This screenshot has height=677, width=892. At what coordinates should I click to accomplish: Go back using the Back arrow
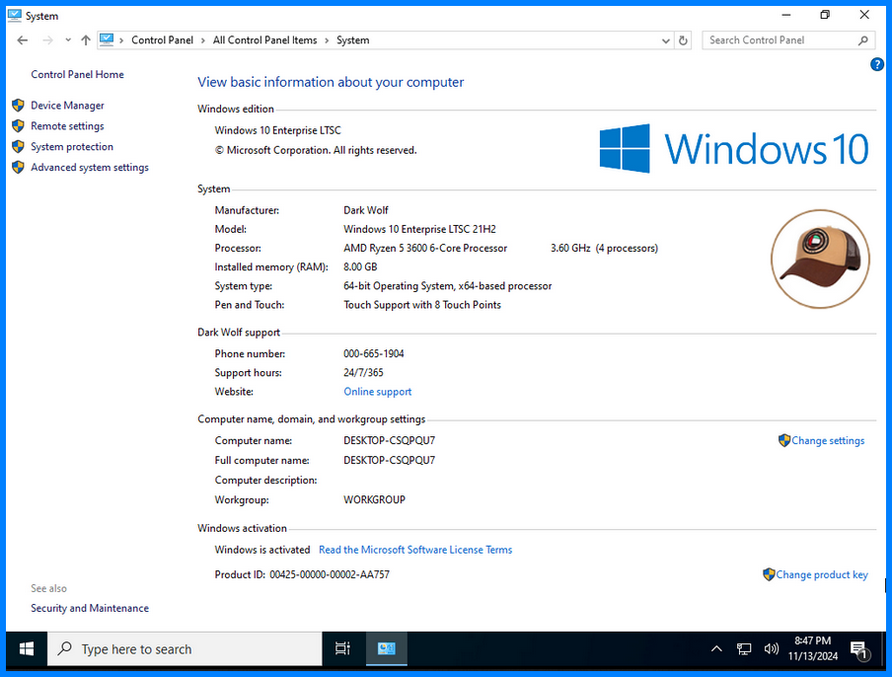coord(22,40)
